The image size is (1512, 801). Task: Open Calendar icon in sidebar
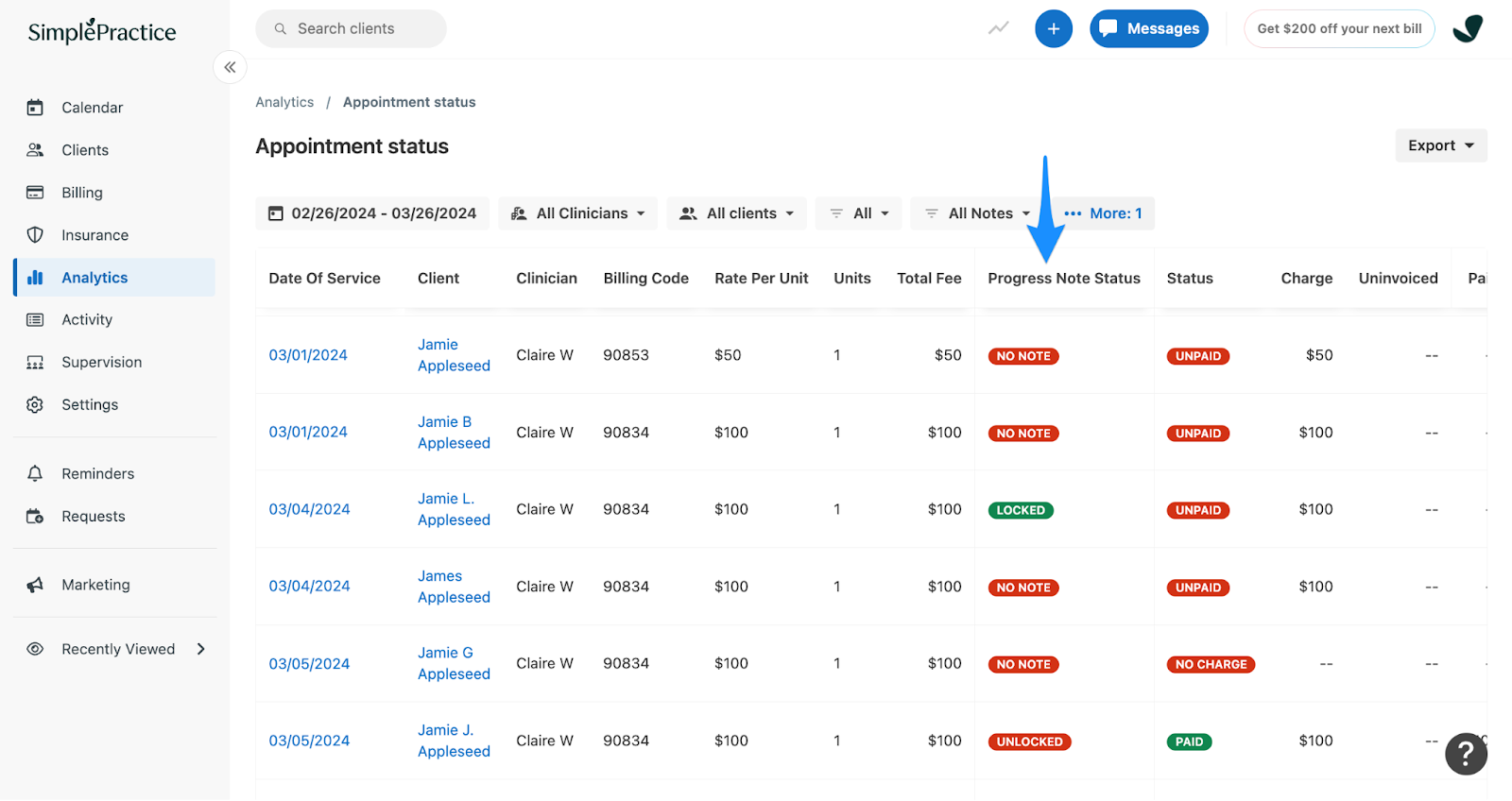click(35, 108)
